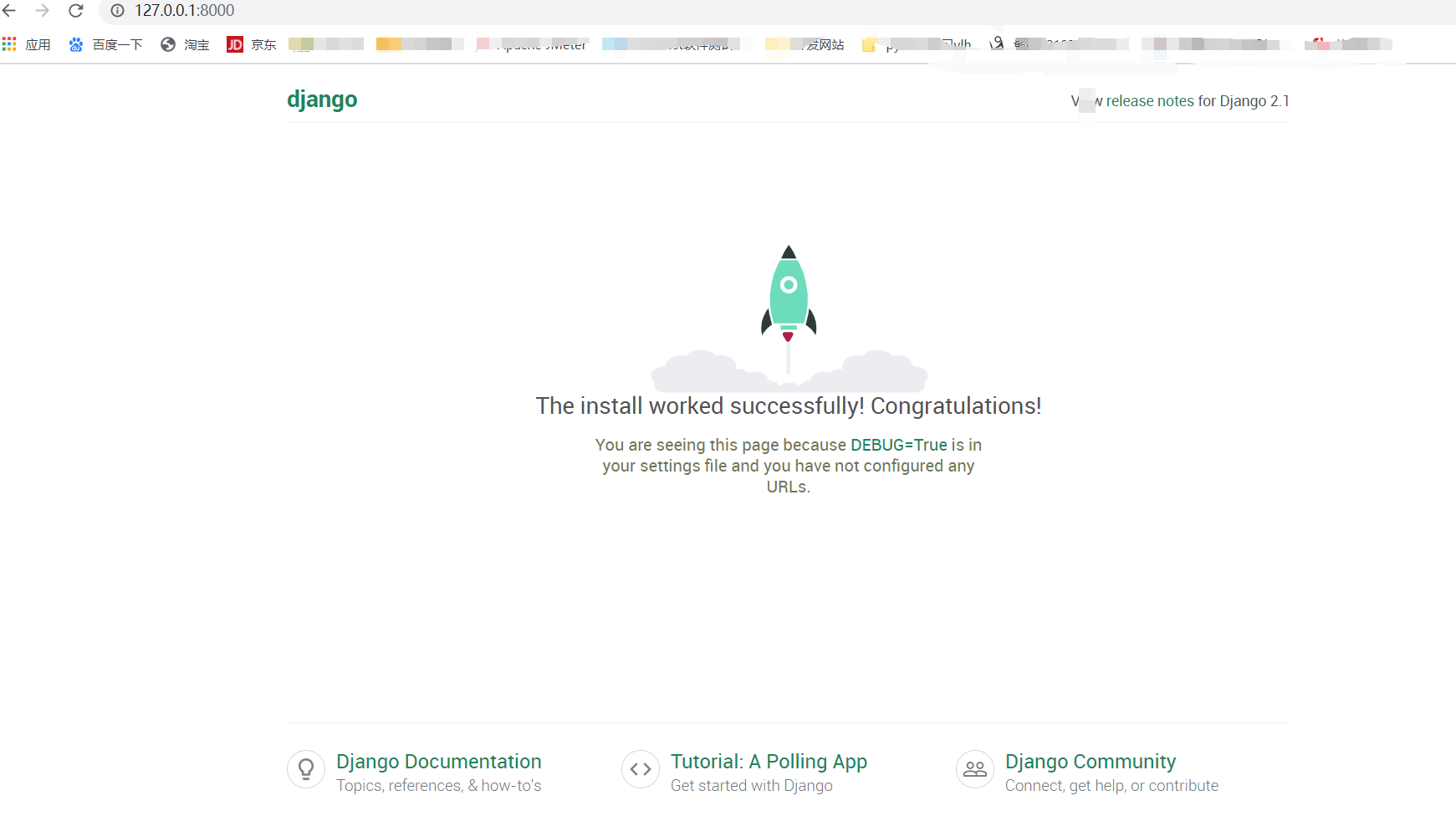Click the code brackets icon for Tutorial

[641, 769]
